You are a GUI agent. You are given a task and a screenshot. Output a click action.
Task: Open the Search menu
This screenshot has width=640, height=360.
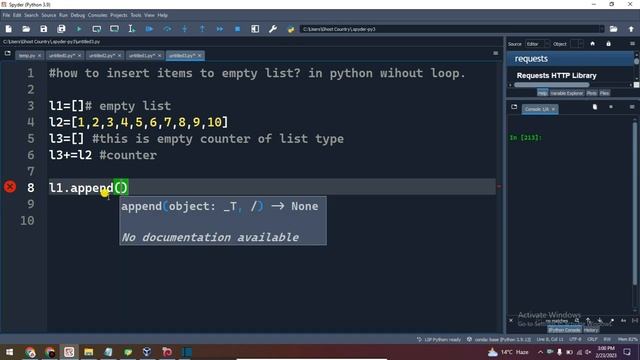coord(31,15)
